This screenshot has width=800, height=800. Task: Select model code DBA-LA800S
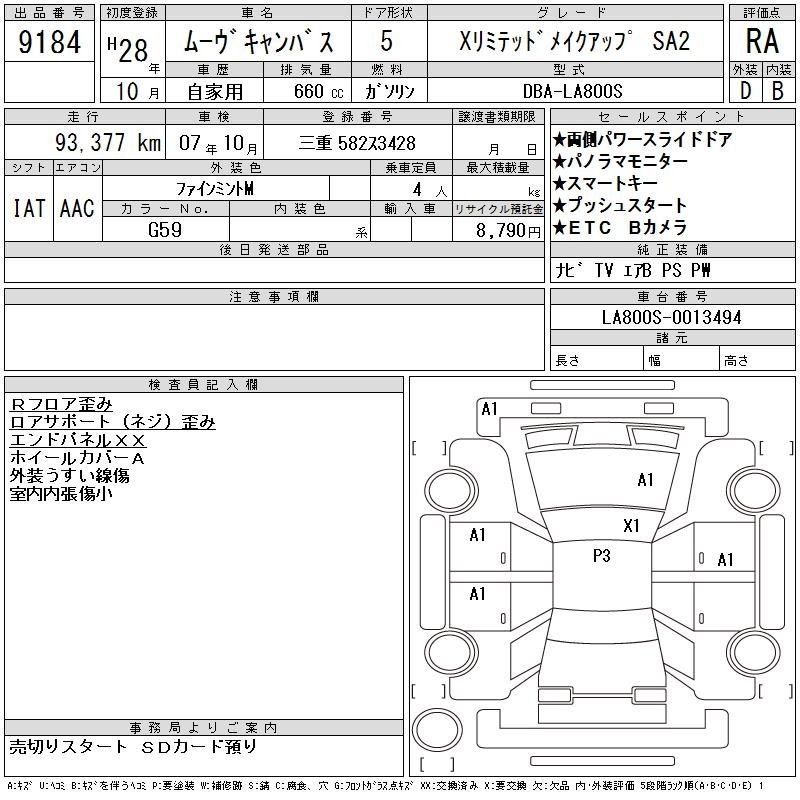coord(572,91)
